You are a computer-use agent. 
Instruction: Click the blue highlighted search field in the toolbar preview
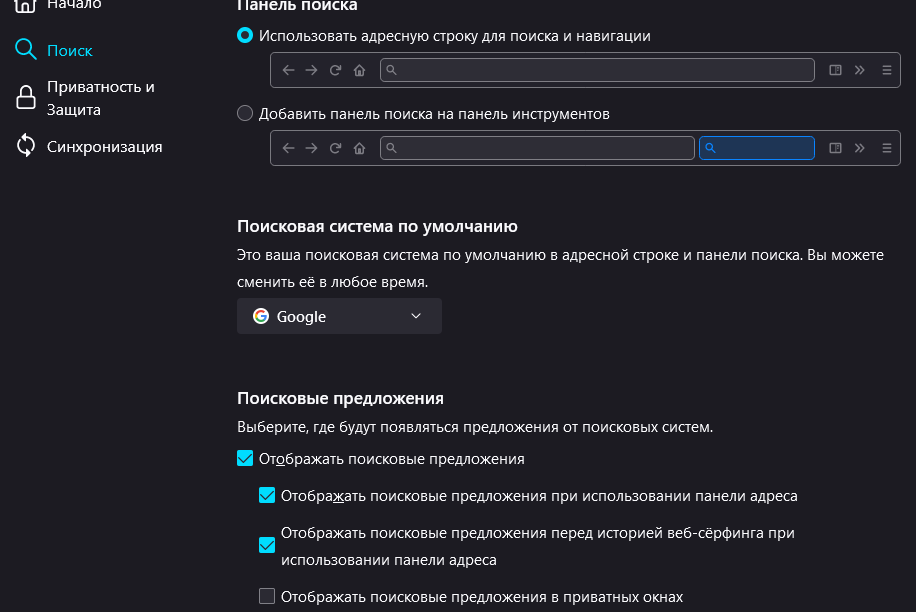click(x=757, y=148)
